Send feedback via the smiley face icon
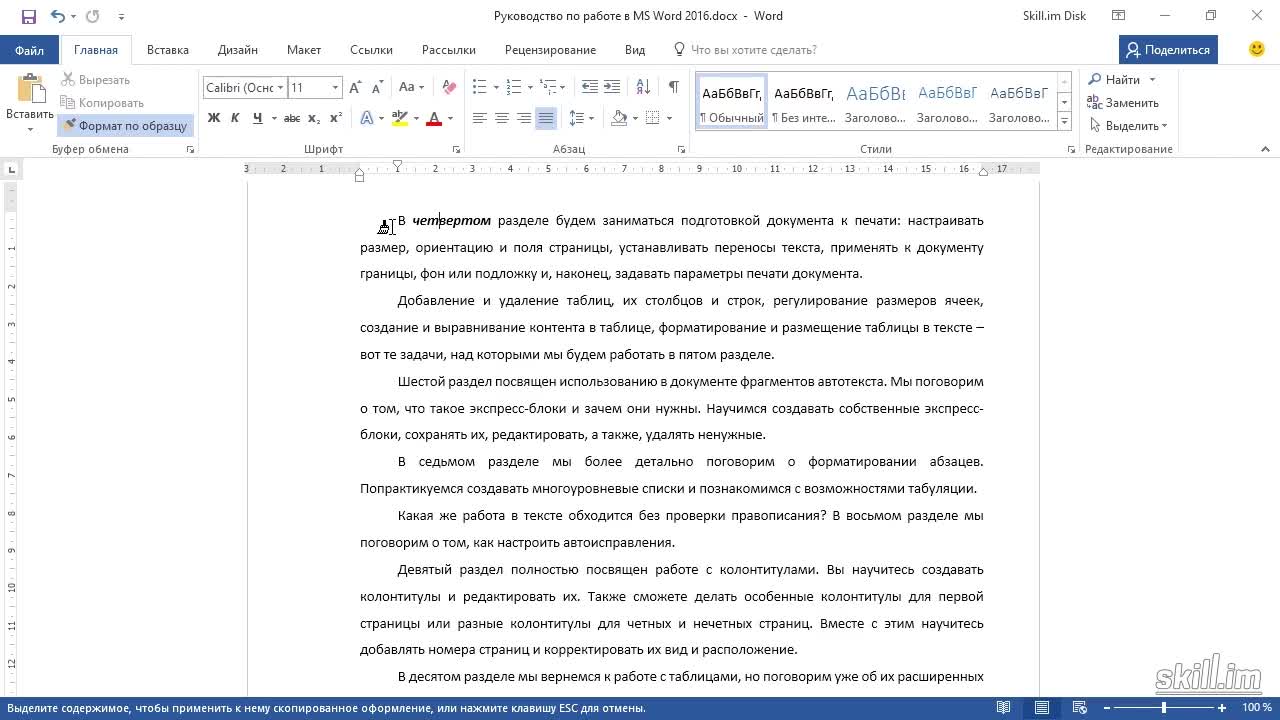This screenshot has width=1280, height=720. tap(1257, 49)
